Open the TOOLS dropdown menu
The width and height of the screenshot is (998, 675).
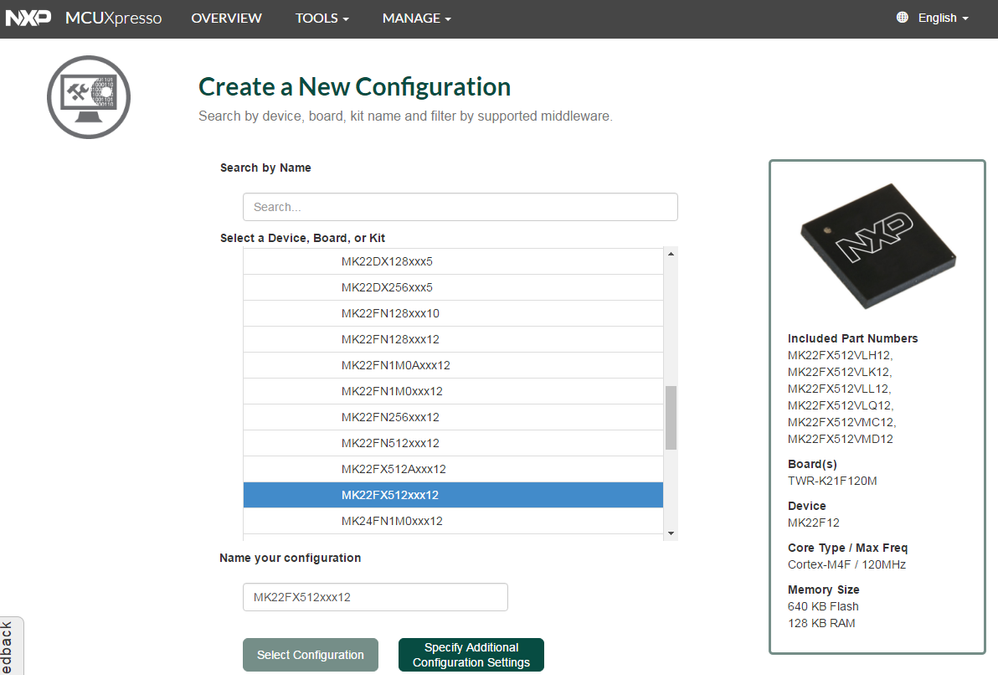tap(322, 18)
